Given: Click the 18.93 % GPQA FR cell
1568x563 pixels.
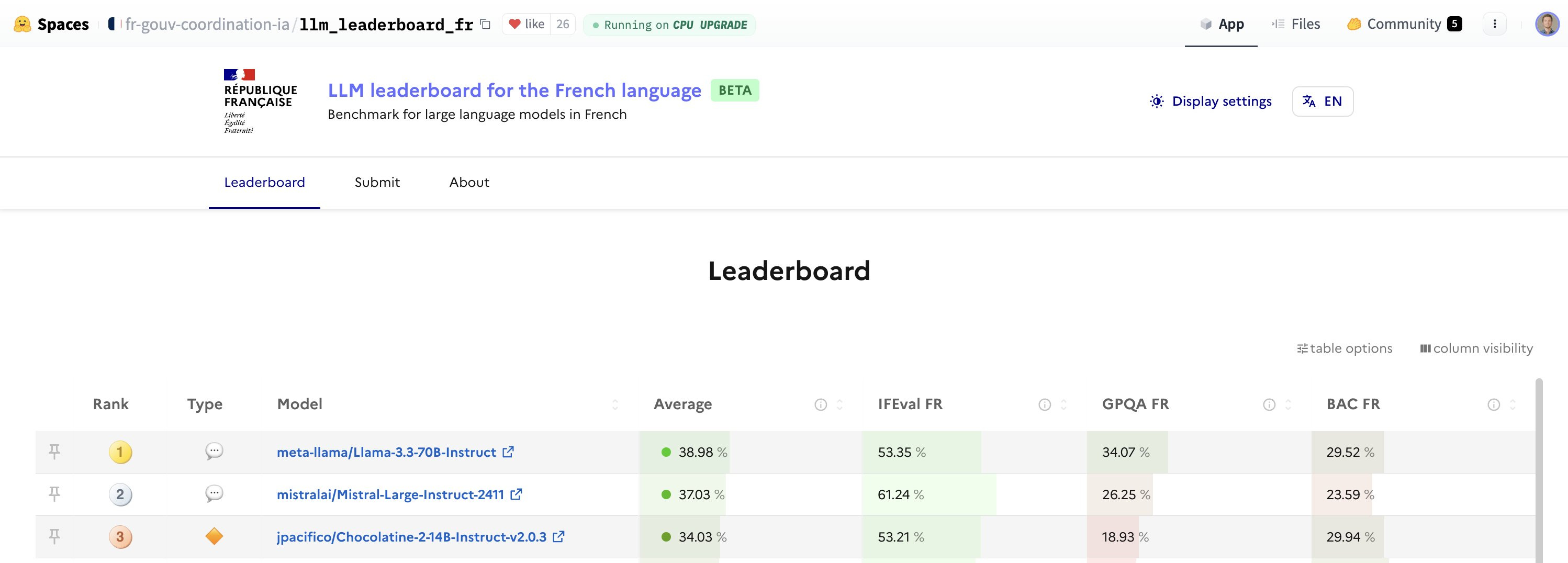Looking at the screenshot, I should point(1199,537).
